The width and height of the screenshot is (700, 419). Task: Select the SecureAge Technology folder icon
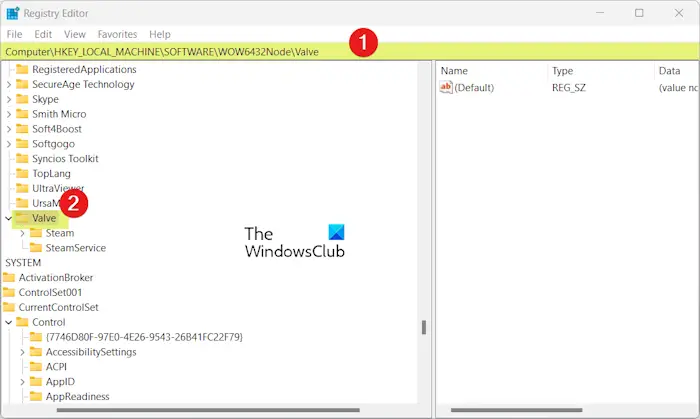tap(22, 84)
